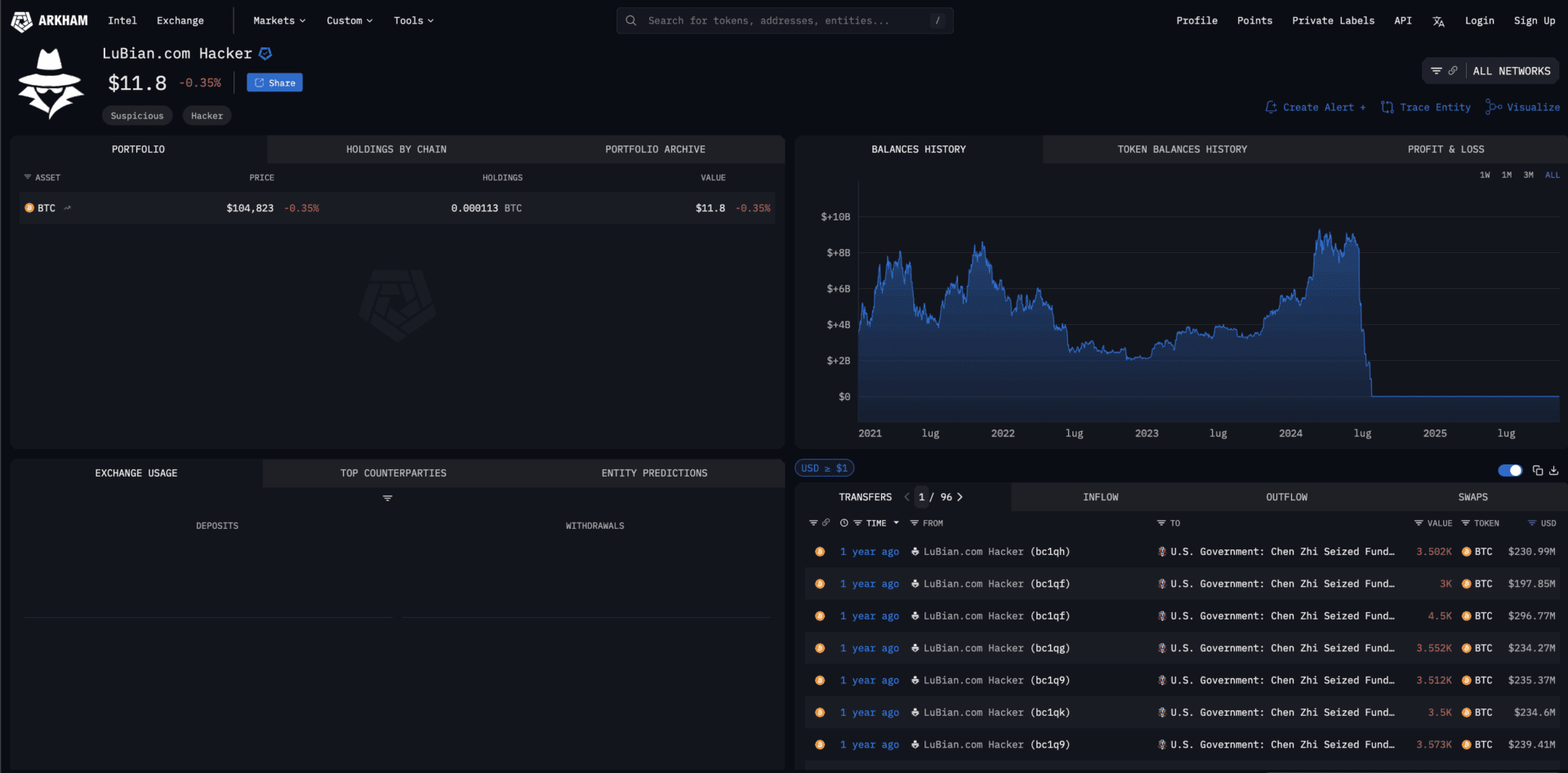Viewport: 1568px width, 773px height.
Task: Expand the Markets dropdown menu
Action: (279, 20)
